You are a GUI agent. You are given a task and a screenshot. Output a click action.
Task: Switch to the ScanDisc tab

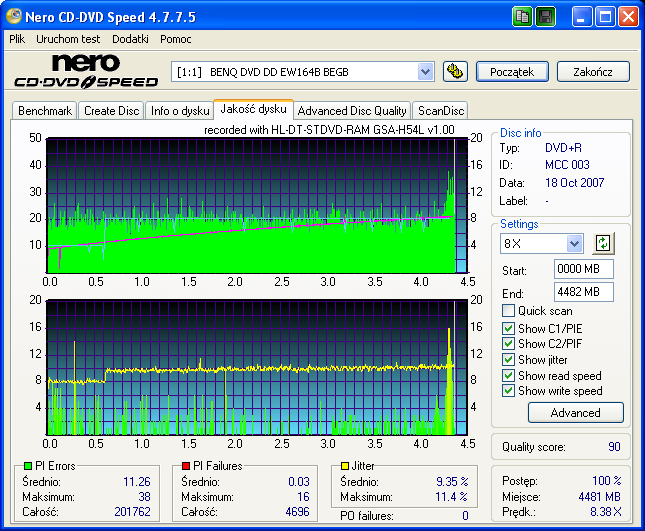440,111
